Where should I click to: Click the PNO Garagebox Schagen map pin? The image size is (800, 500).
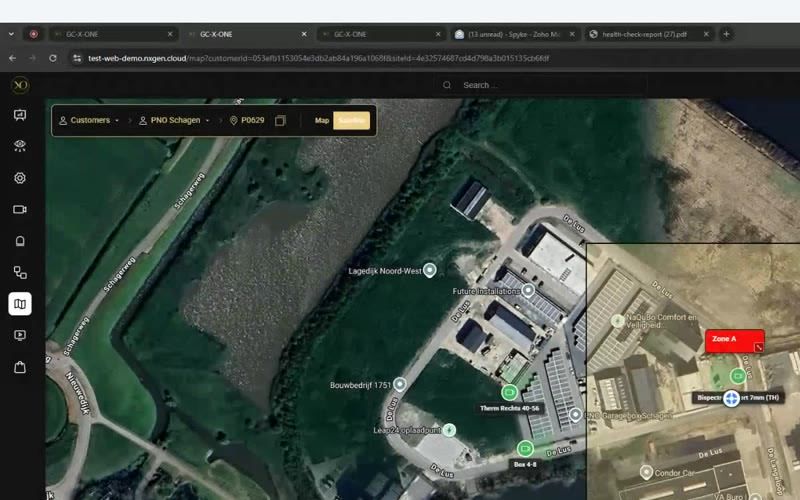(x=576, y=415)
